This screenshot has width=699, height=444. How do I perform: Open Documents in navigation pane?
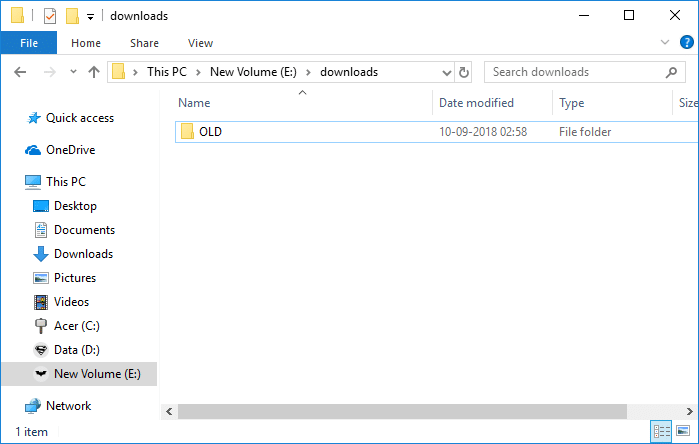(84, 230)
